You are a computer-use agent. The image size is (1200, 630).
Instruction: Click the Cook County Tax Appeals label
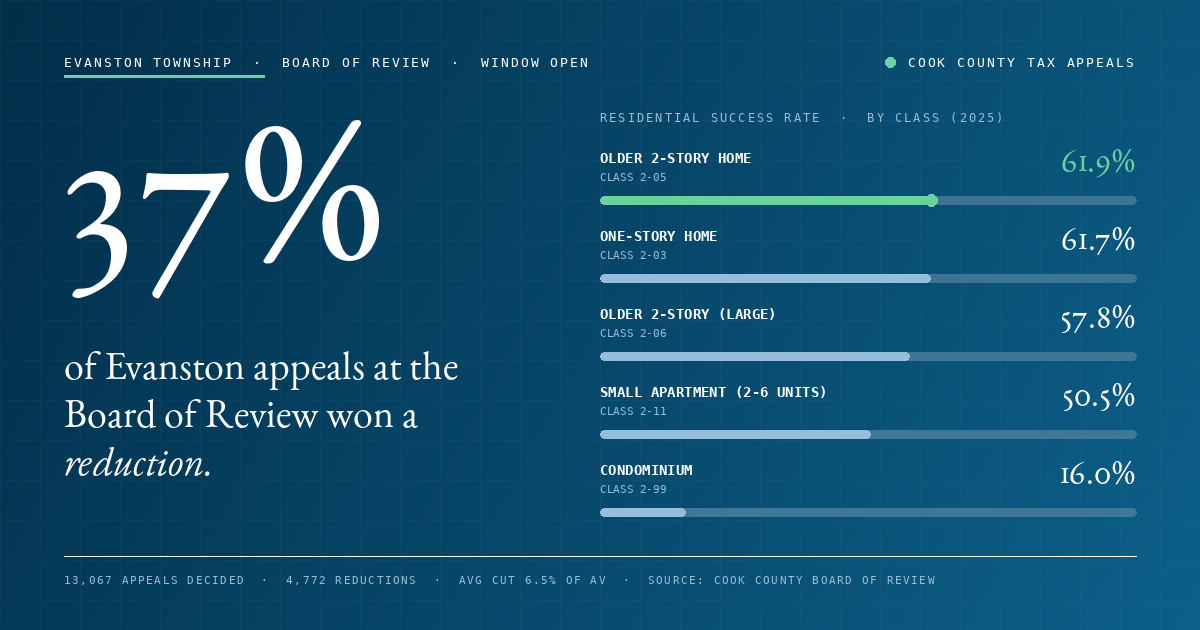click(x=1021, y=63)
